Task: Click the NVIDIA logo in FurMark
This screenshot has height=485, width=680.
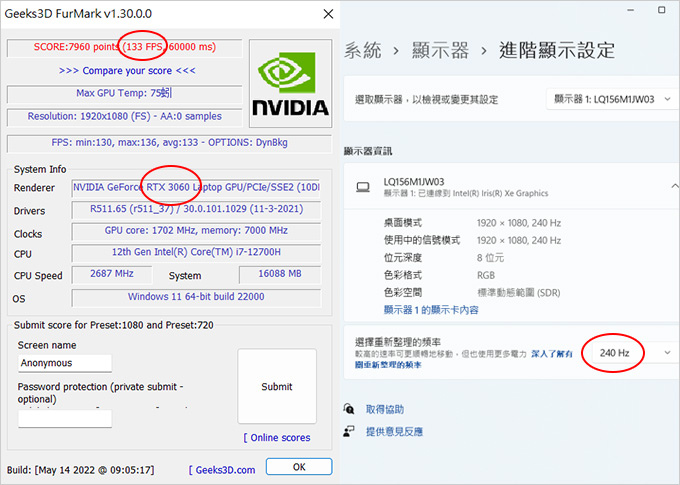Action: (x=291, y=84)
